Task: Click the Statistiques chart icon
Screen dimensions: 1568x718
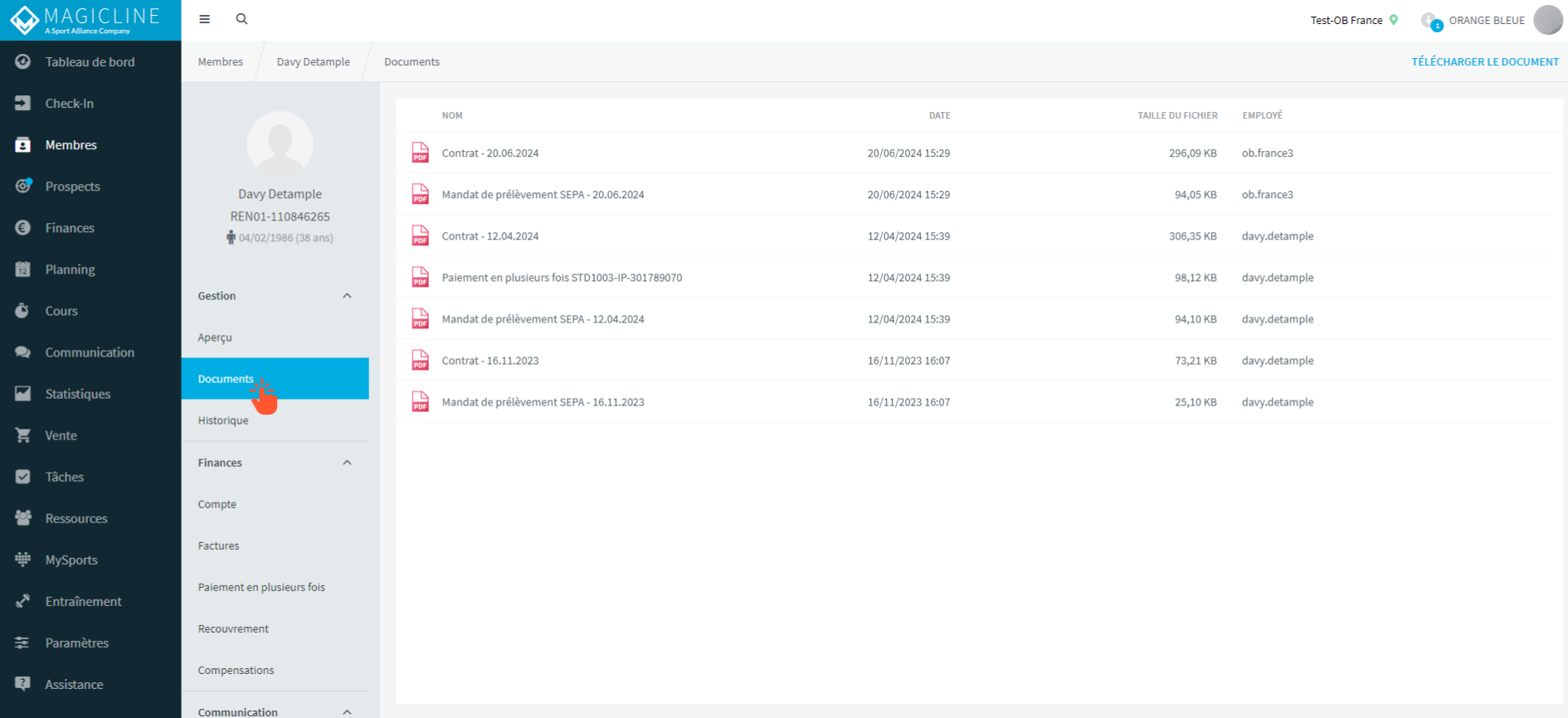Action: point(22,393)
